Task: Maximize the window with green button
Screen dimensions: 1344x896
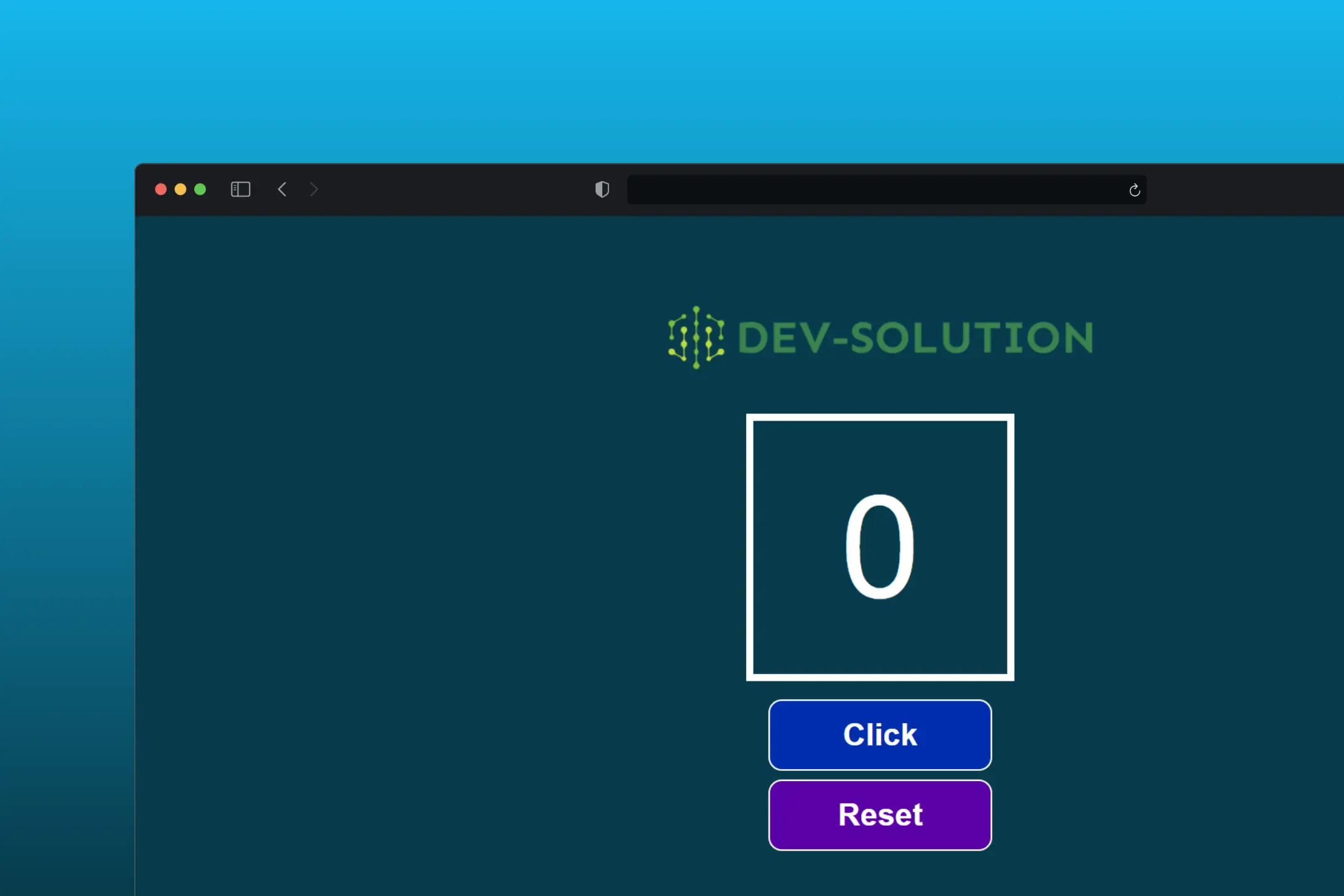Action: pyautogui.click(x=200, y=189)
